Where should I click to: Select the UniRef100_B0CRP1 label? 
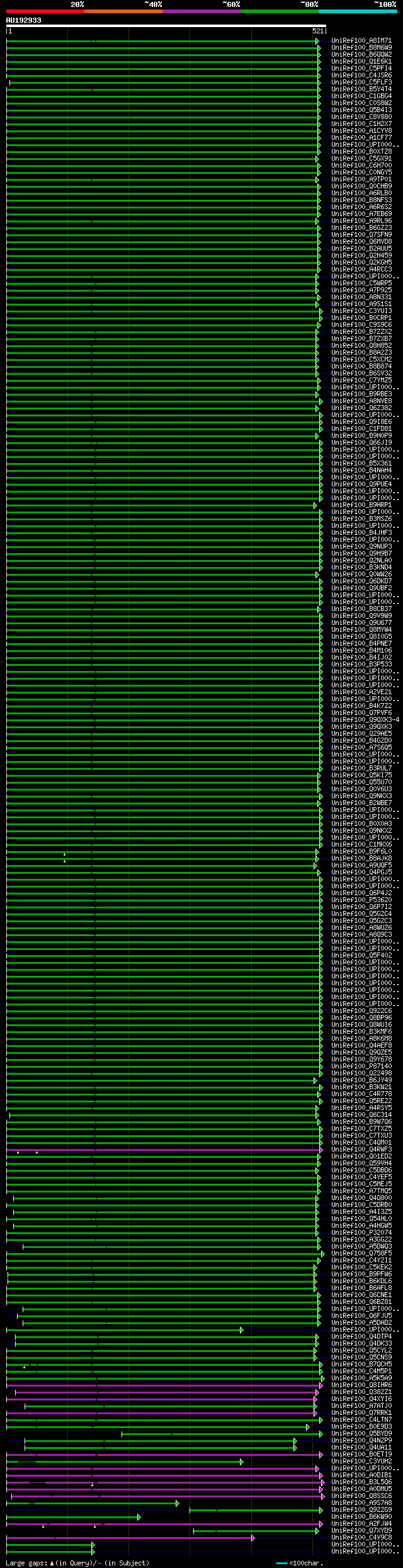361,318
